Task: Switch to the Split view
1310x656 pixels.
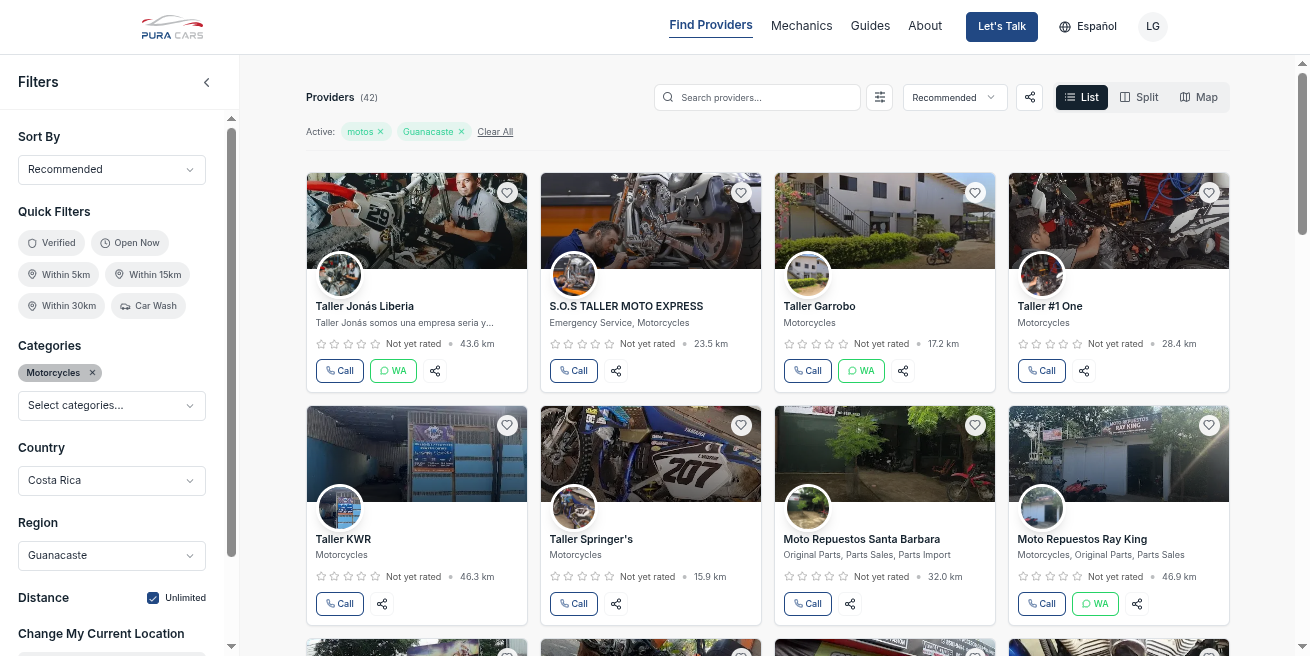Action: click(1139, 97)
